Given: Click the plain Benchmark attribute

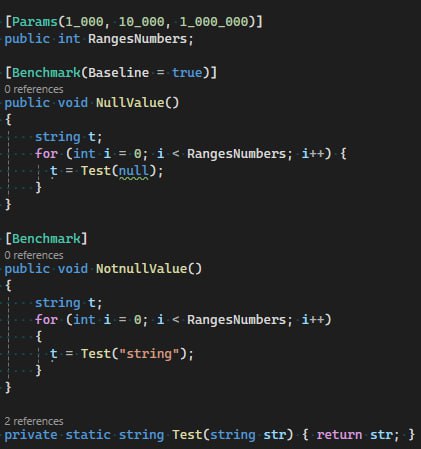Looking at the screenshot, I should (46, 239).
